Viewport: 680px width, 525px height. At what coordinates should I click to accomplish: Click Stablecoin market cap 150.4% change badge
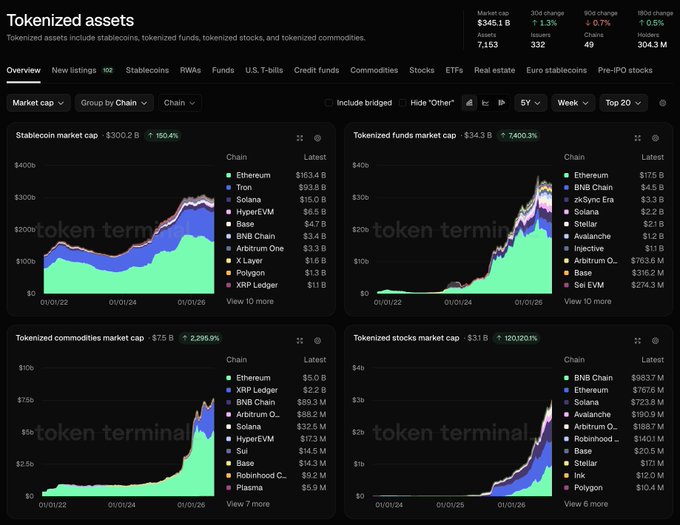pos(163,136)
